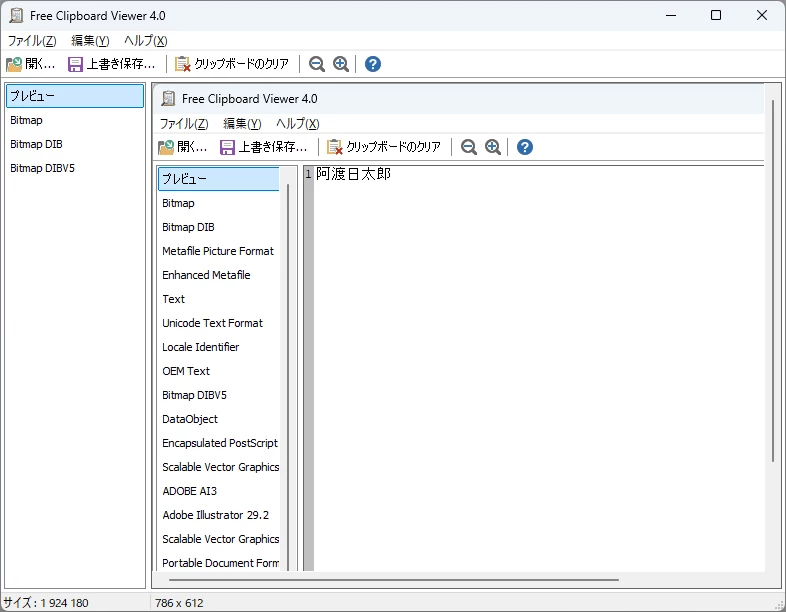Click the app icon in the main title bar
Screen dimensions: 786x612
[16, 16]
